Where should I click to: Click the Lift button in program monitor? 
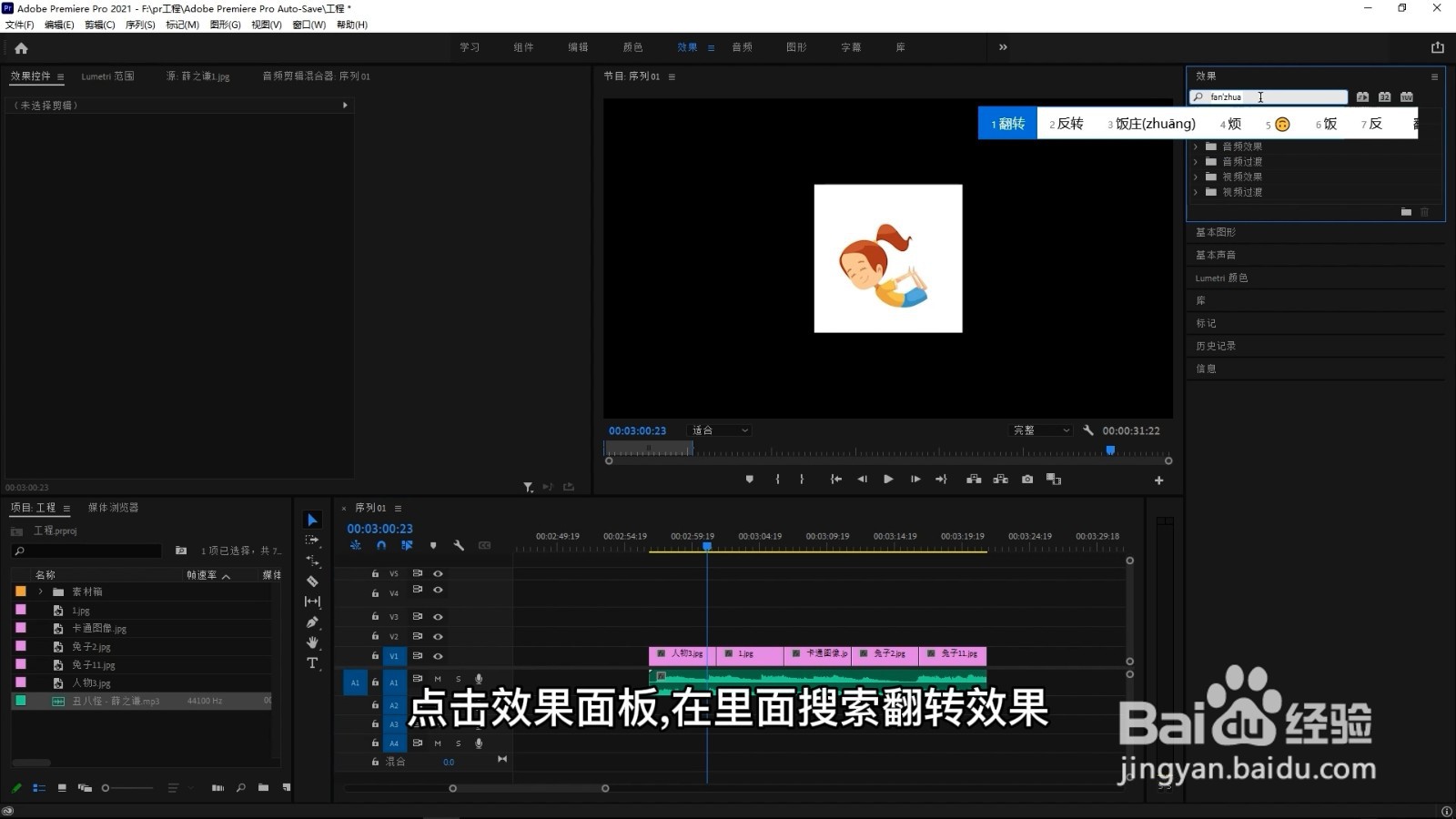(x=974, y=480)
